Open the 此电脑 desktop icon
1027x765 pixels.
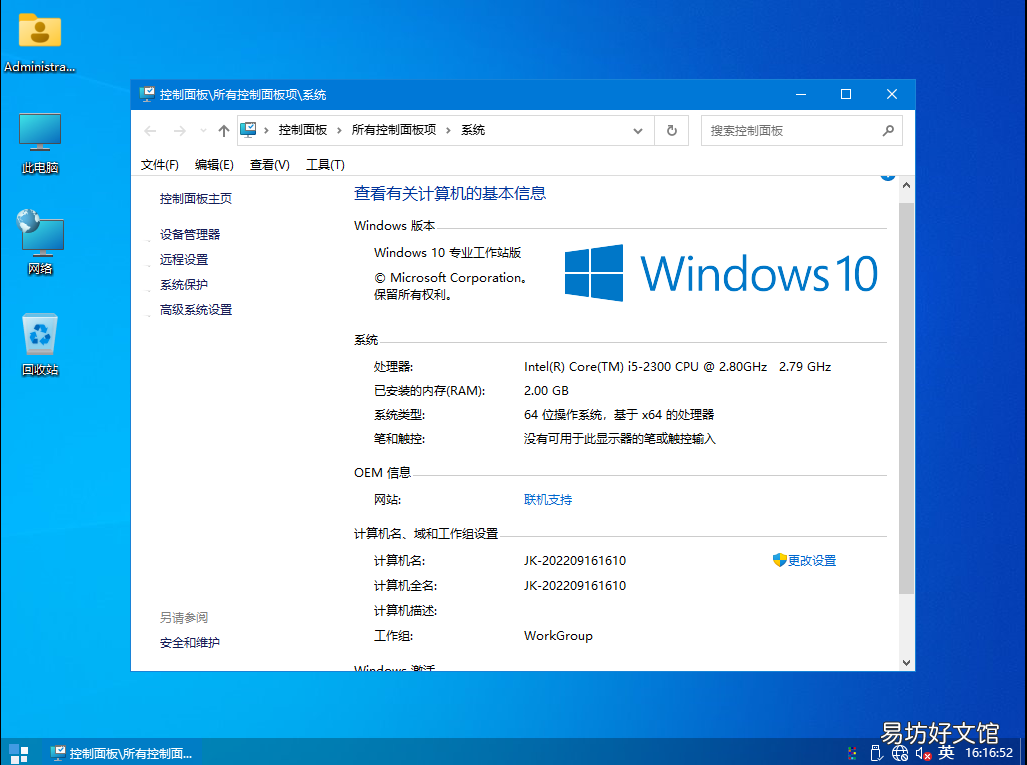[x=40, y=143]
